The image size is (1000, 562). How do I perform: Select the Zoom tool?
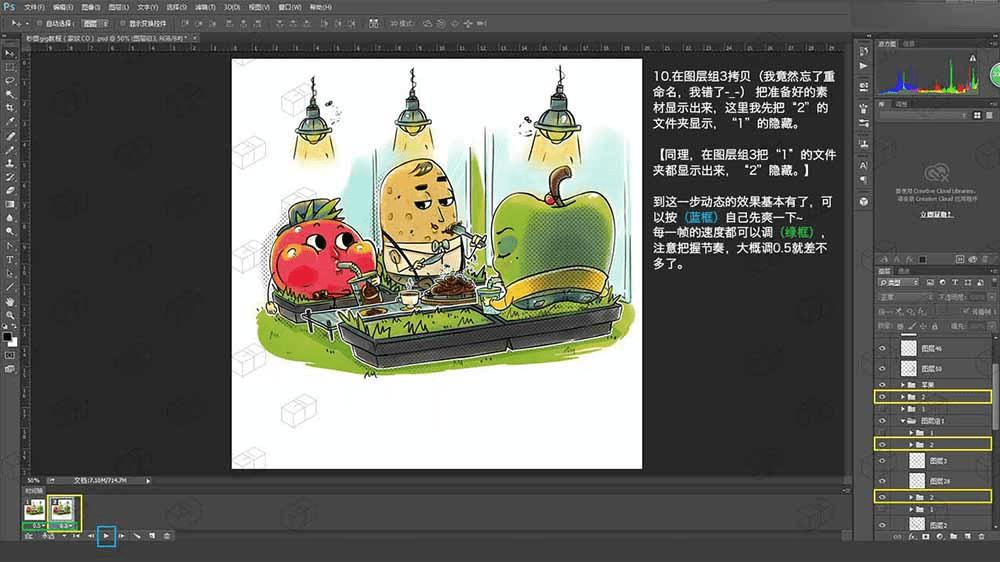(x=10, y=315)
